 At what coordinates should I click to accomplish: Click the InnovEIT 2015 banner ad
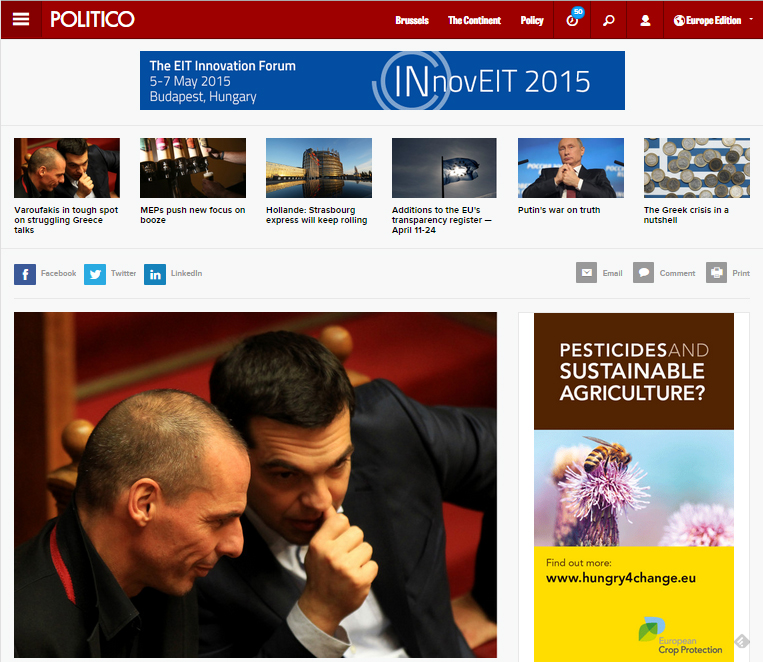click(x=382, y=80)
